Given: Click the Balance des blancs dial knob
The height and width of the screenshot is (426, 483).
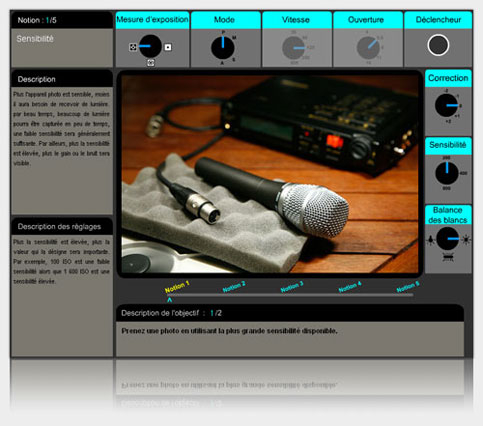Looking at the screenshot, I should [x=448, y=239].
